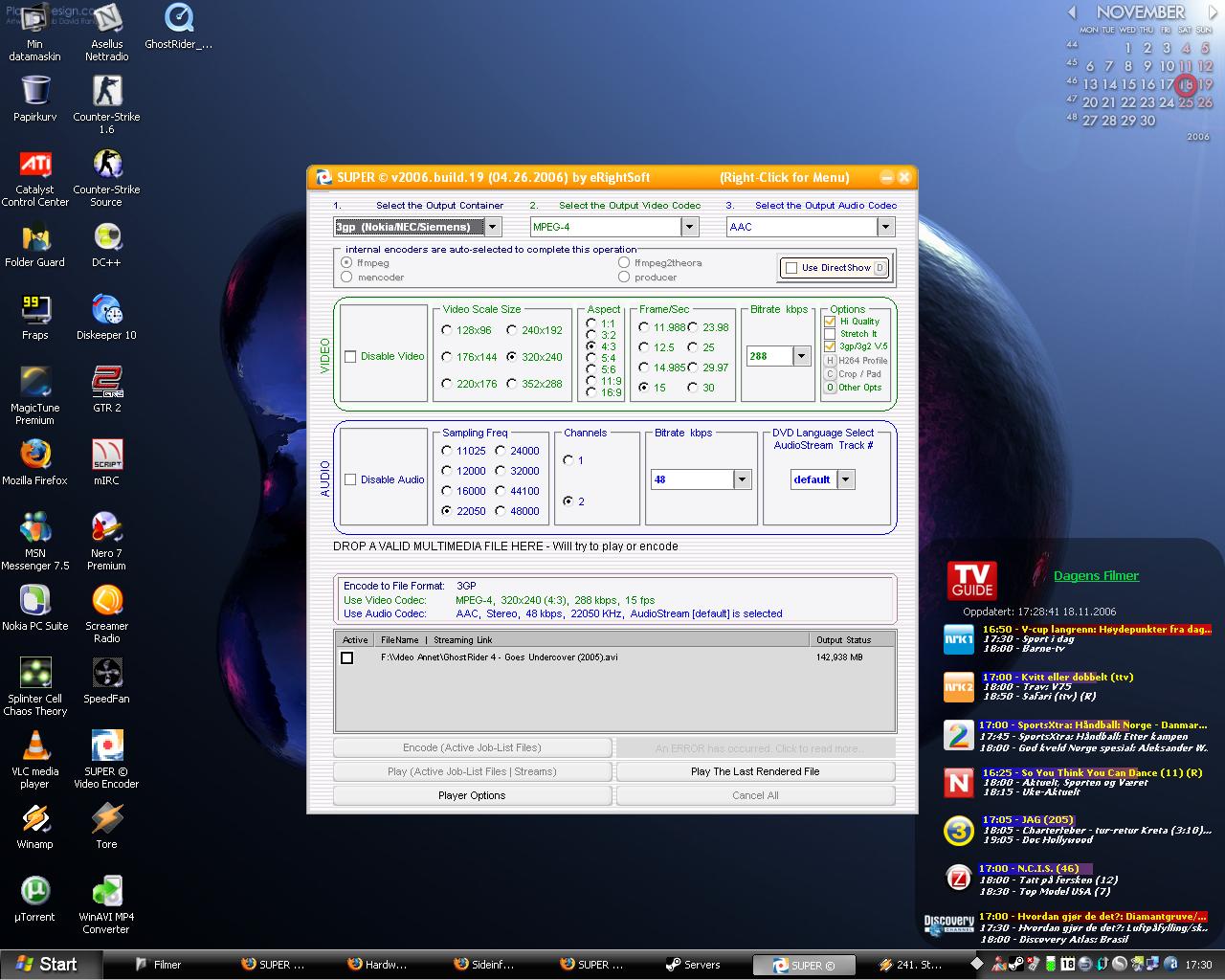The image size is (1225, 980).
Task: Open Mozilla Firefox desktop icon
Action: 35,463
